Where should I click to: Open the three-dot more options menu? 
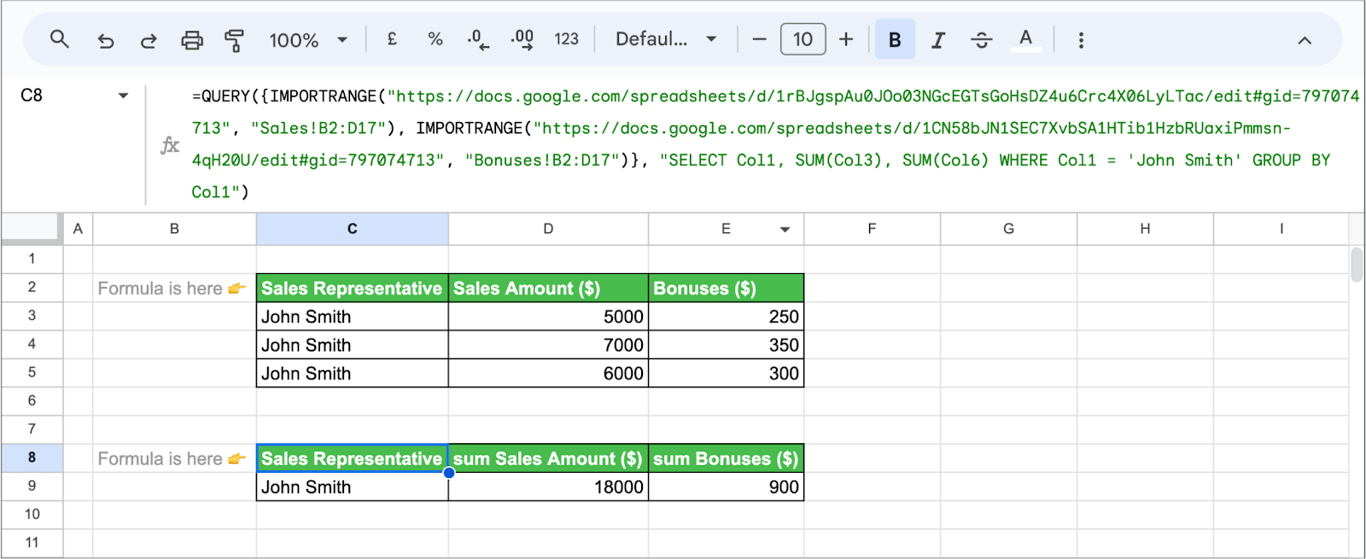(1081, 40)
